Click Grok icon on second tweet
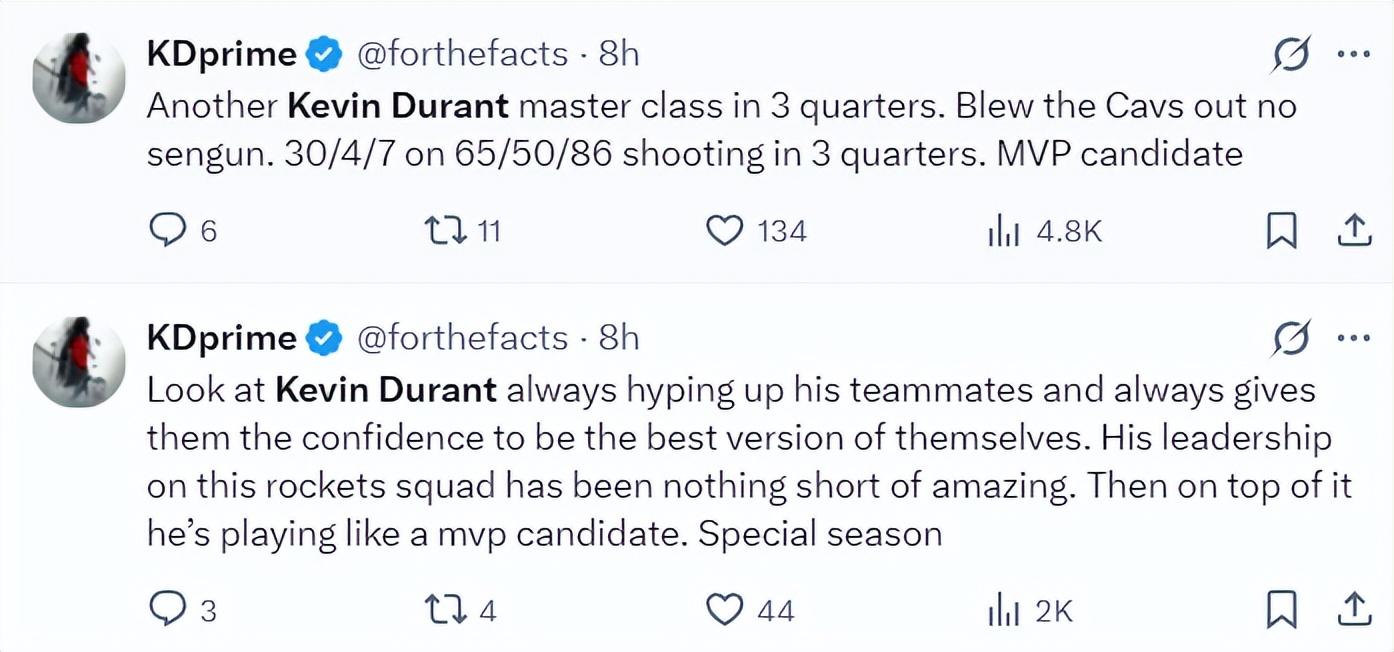The width and height of the screenshot is (1394, 652). (x=1292, y=340)
